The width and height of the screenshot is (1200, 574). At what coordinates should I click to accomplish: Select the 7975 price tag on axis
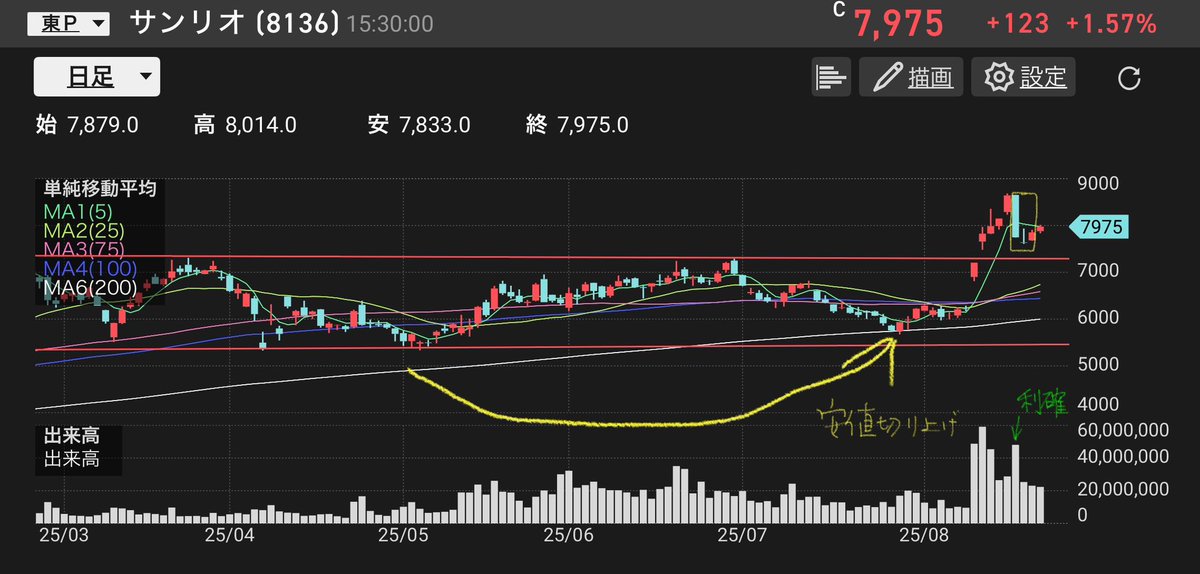pos(1099,227)
